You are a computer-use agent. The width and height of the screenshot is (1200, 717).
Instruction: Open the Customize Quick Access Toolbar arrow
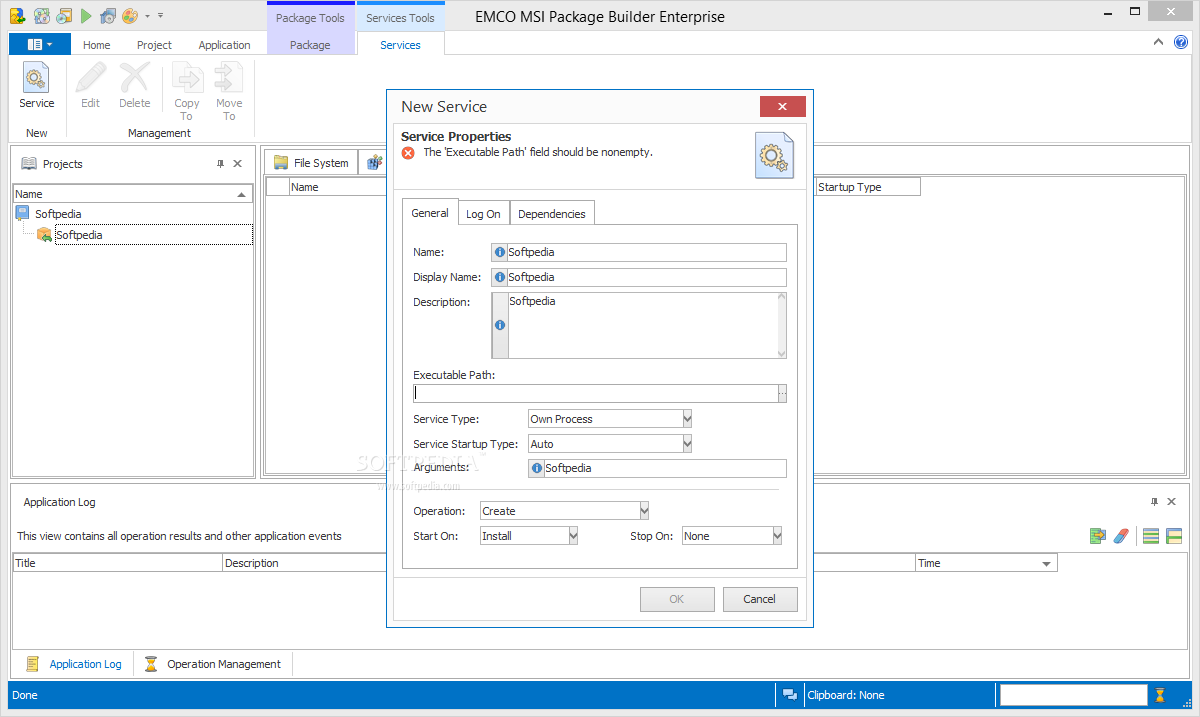[161, 16]
